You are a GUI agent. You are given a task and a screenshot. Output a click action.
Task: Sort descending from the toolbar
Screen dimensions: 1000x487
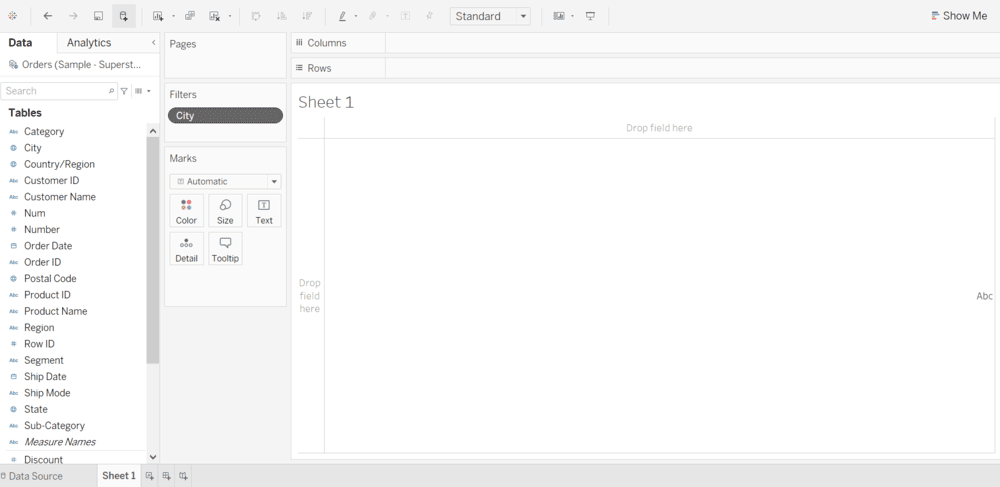tap(307, 16)
